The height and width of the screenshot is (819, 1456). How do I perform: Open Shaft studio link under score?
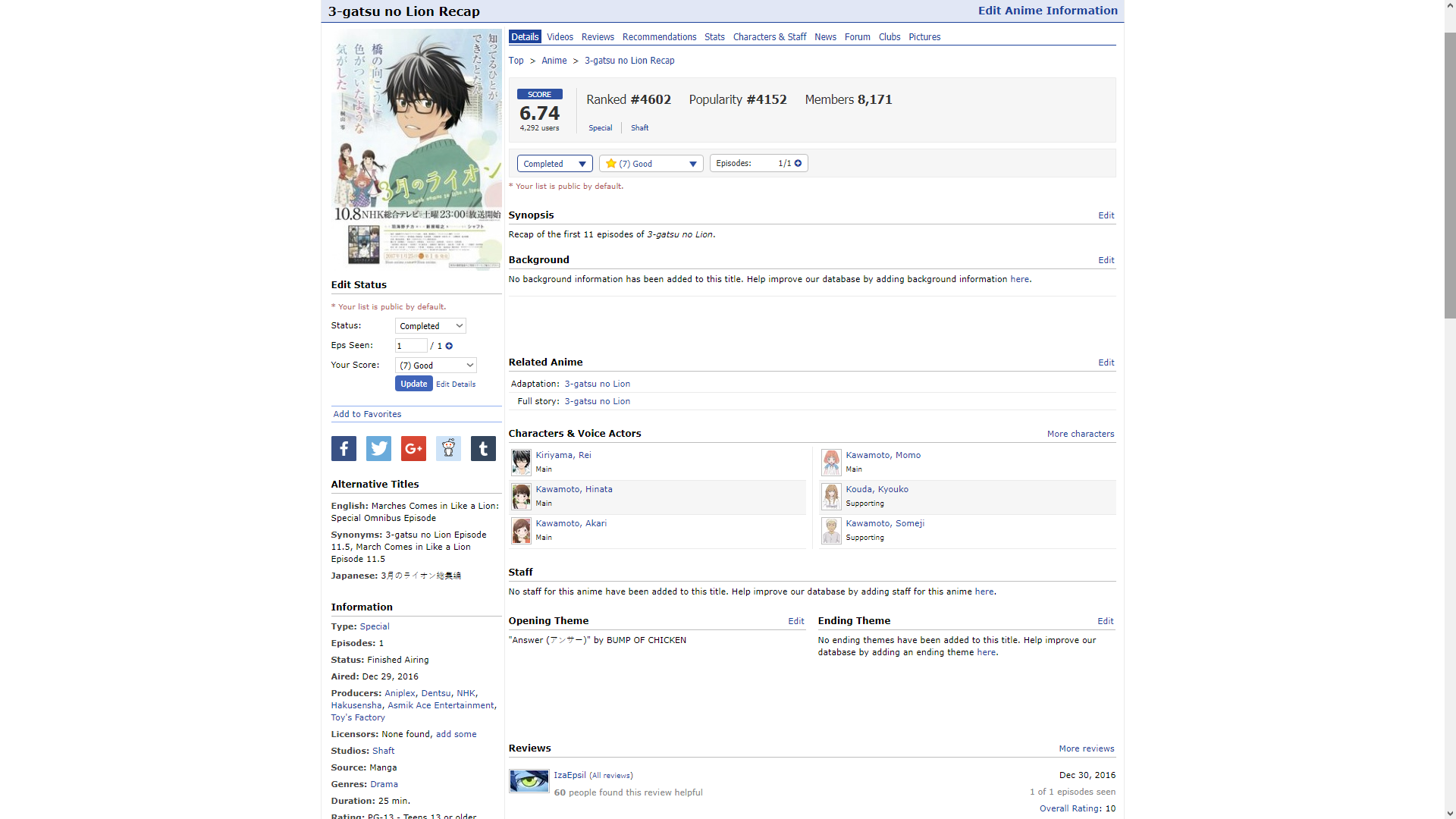[639, 128]
